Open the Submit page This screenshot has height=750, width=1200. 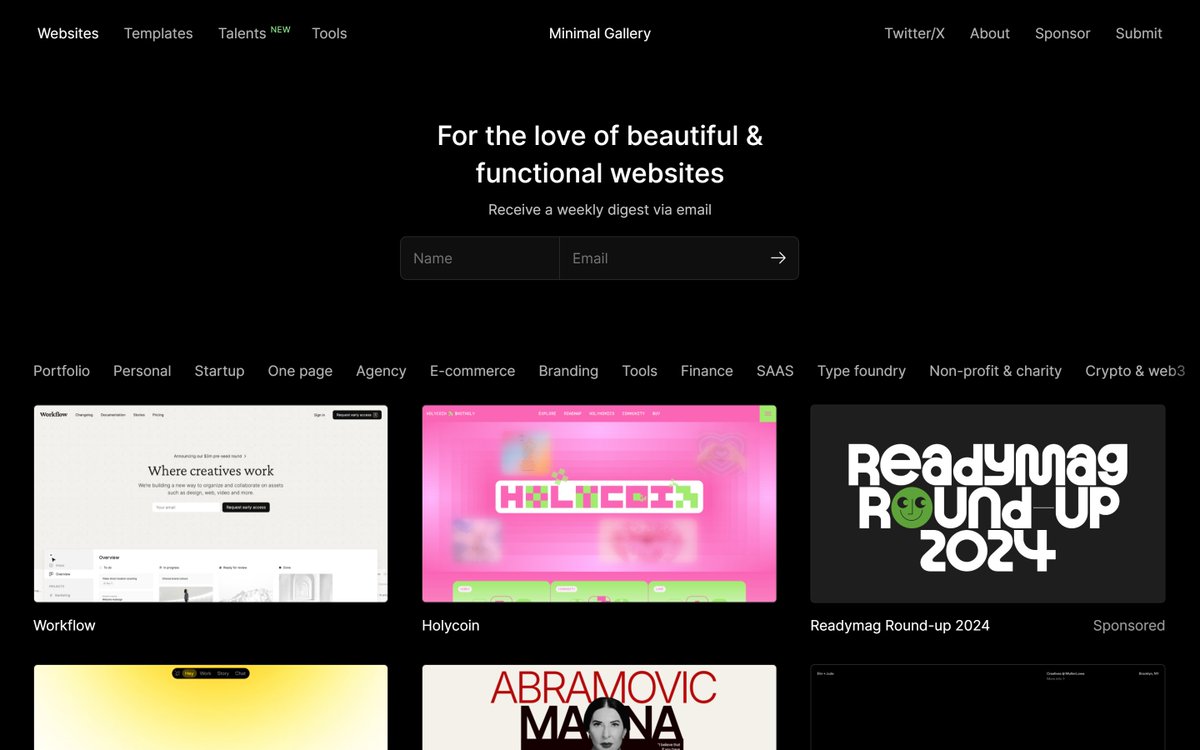pos(1139,33)
